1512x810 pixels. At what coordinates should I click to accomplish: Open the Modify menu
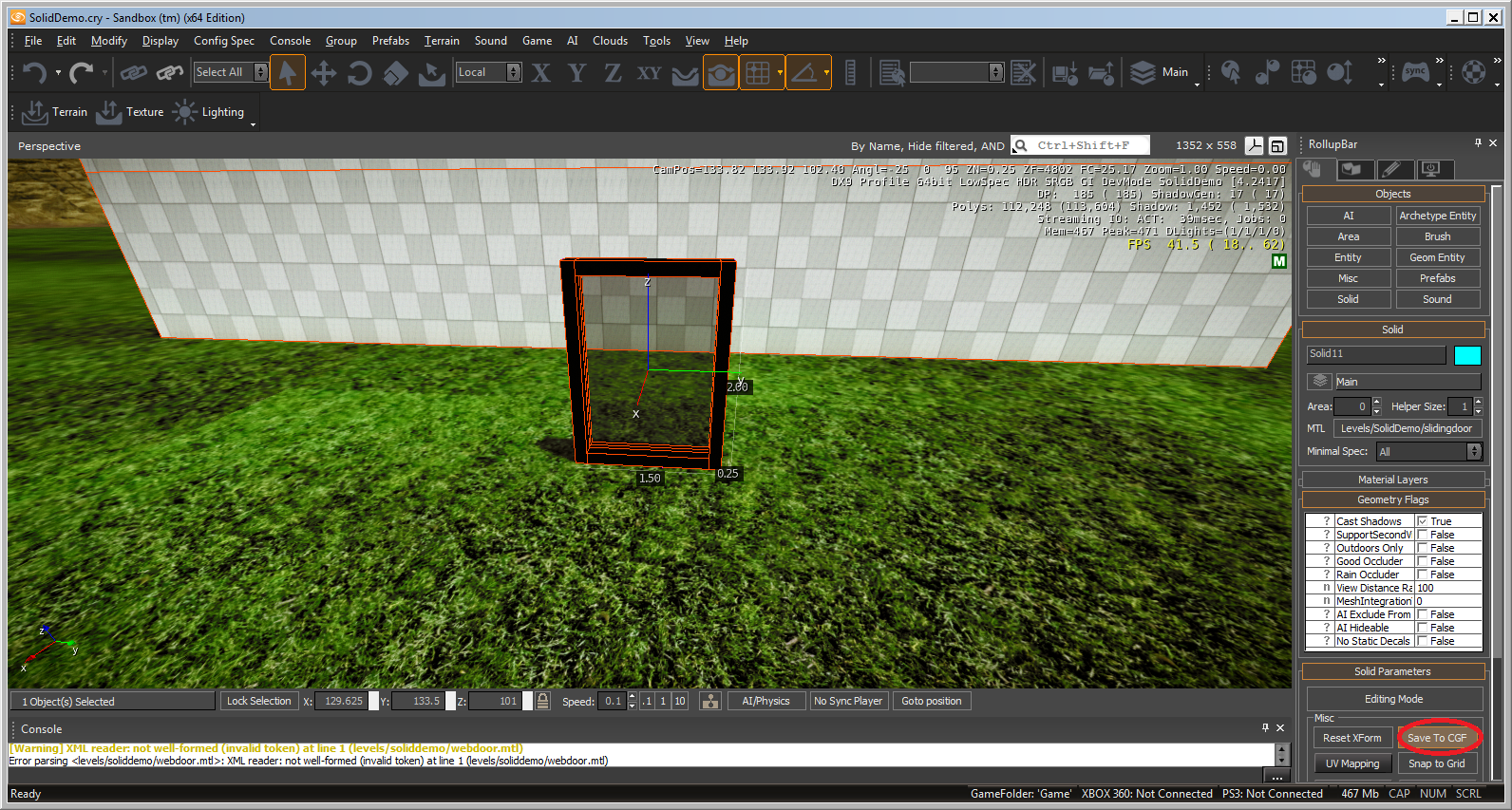(109, 41)
